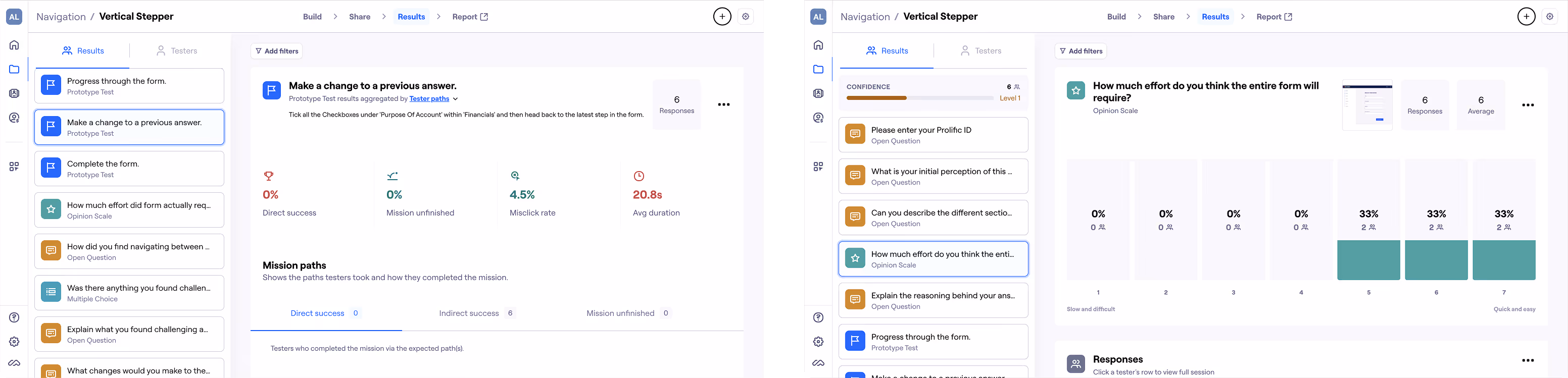The height and width of the screenshot is (378, 1568).
Task: Open Home icon in right window sidebar
Action: [818, 45]
